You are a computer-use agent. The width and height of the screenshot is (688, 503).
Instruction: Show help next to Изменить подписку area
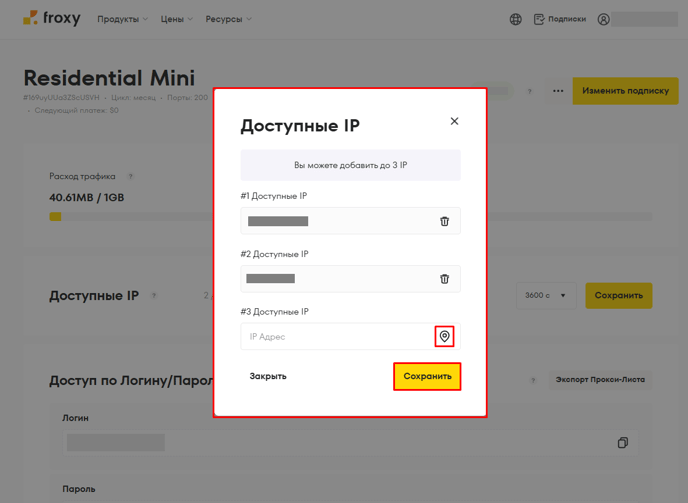tap(530, 91)
